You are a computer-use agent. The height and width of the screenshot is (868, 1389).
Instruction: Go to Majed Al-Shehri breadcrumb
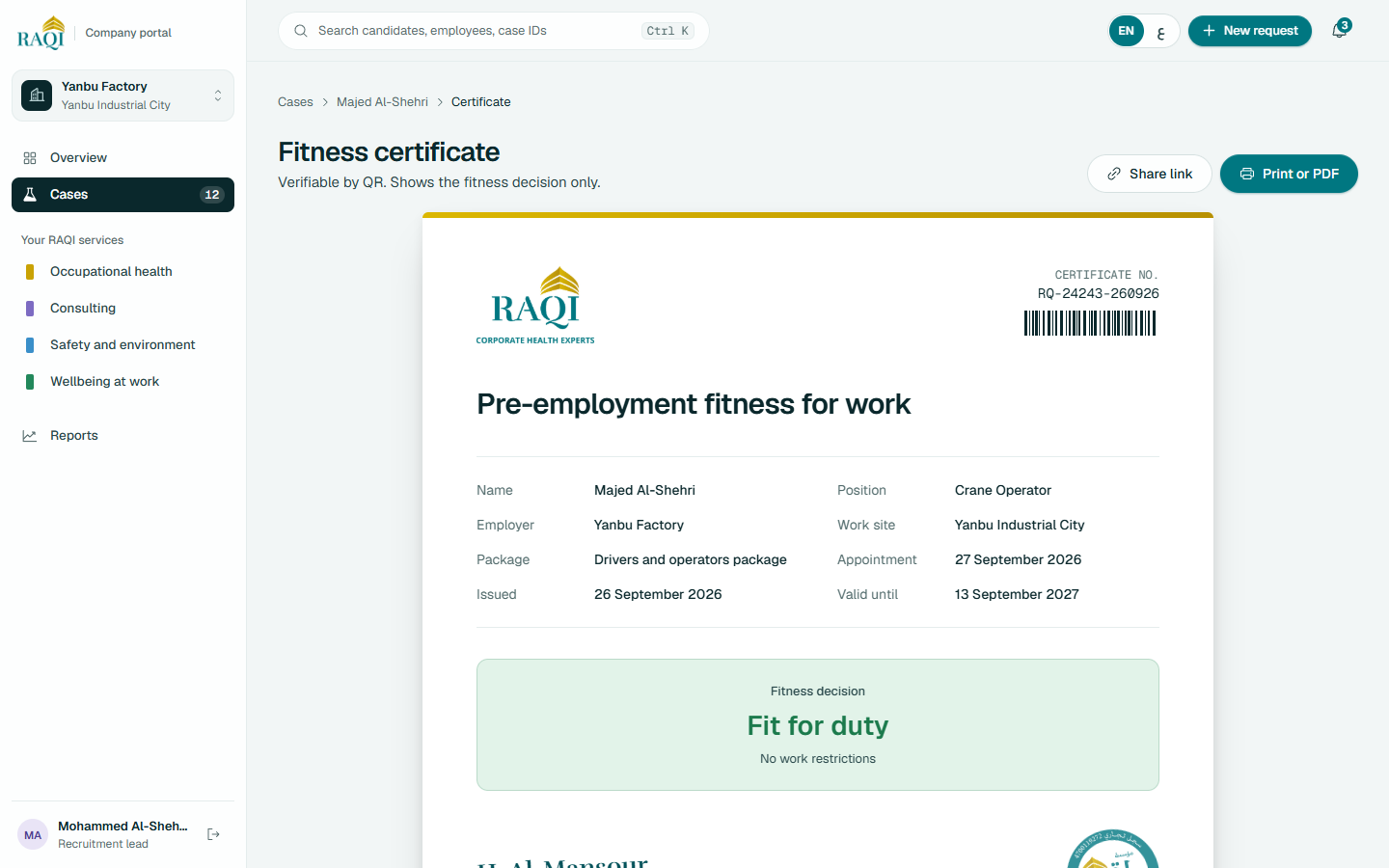(382, 102)
